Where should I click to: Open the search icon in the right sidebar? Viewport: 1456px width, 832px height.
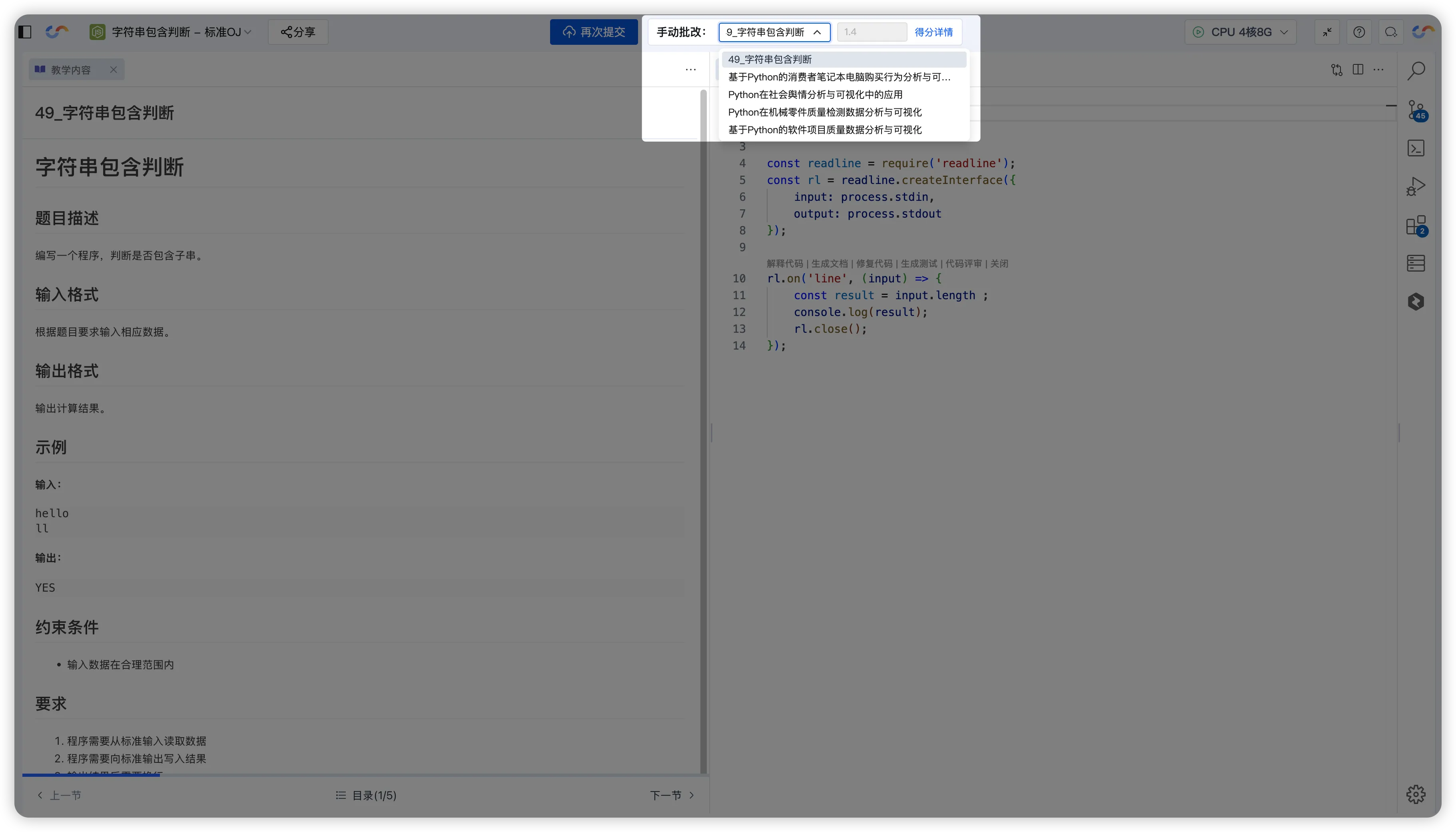tap(1416, 71)
